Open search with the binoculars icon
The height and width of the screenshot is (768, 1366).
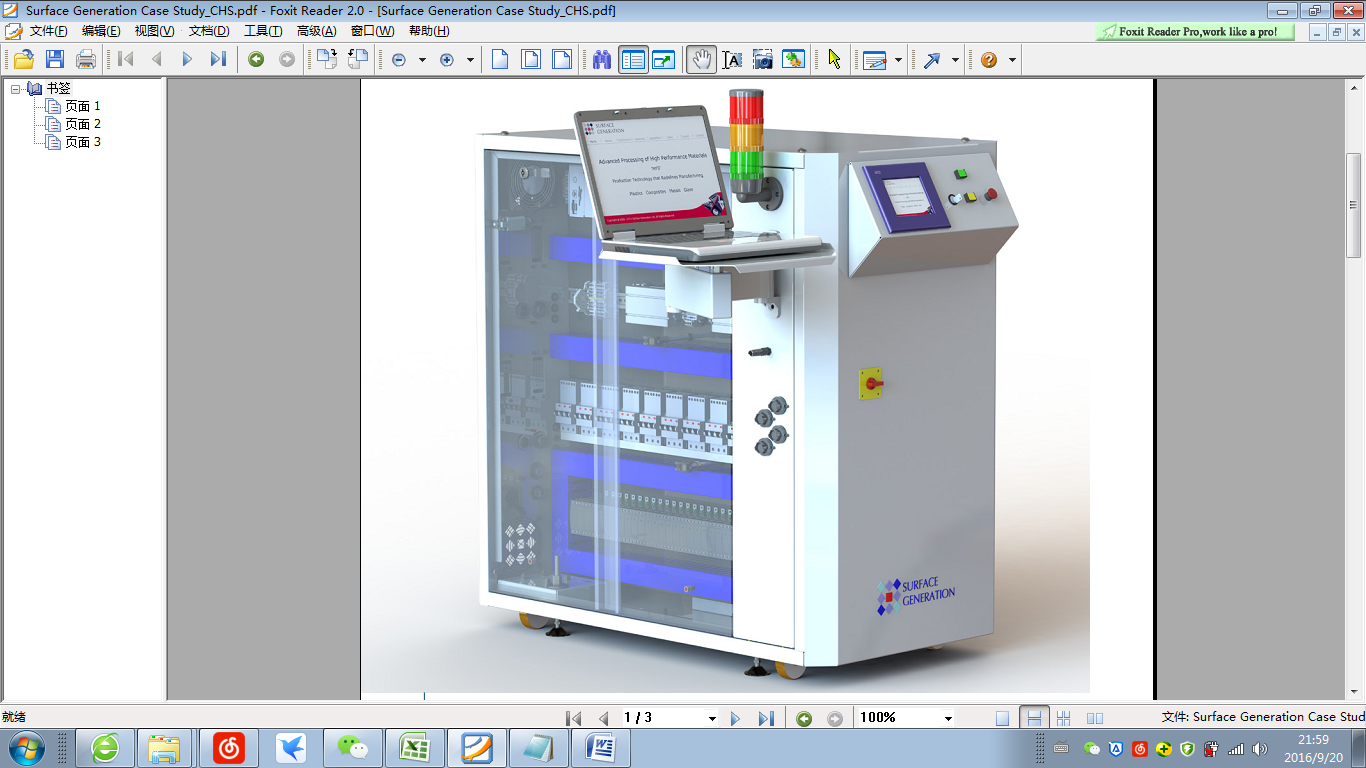601,60
